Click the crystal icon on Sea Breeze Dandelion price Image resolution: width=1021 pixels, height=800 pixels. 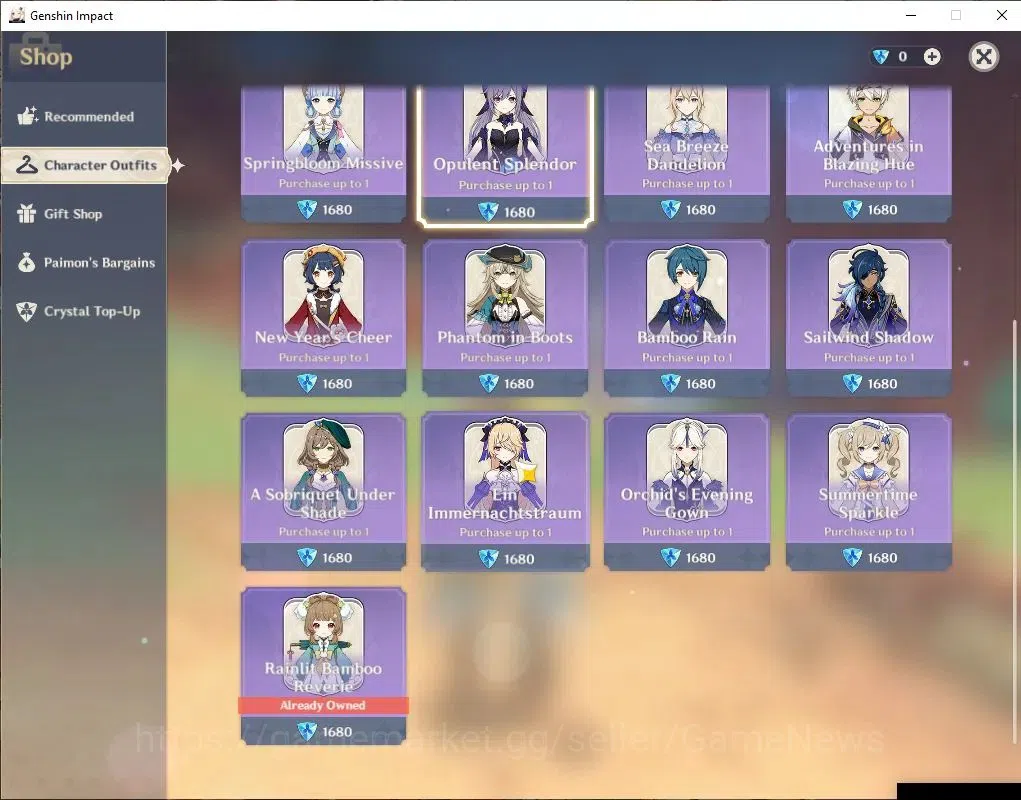[670, 210]
